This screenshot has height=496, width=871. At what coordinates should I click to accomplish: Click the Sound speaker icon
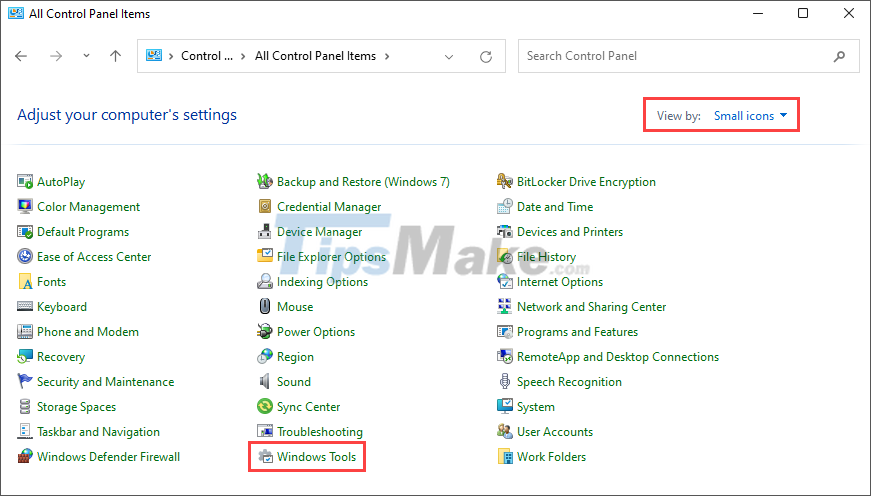pyautogui.click(x=265, y=382)
